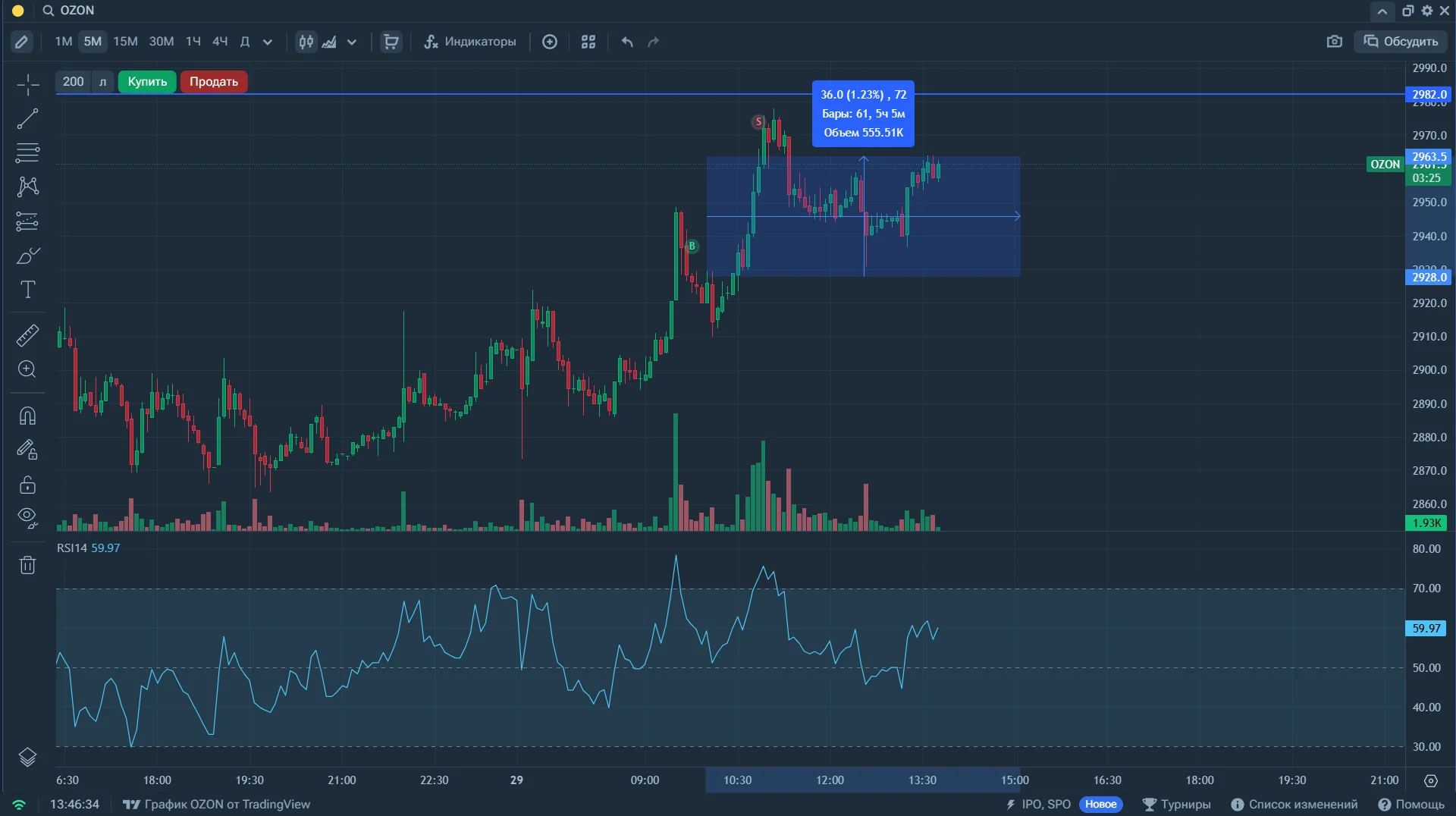Click the OZON symbol price label
The height and width of the screenshot is (816, 1456).
(1385, 165)
